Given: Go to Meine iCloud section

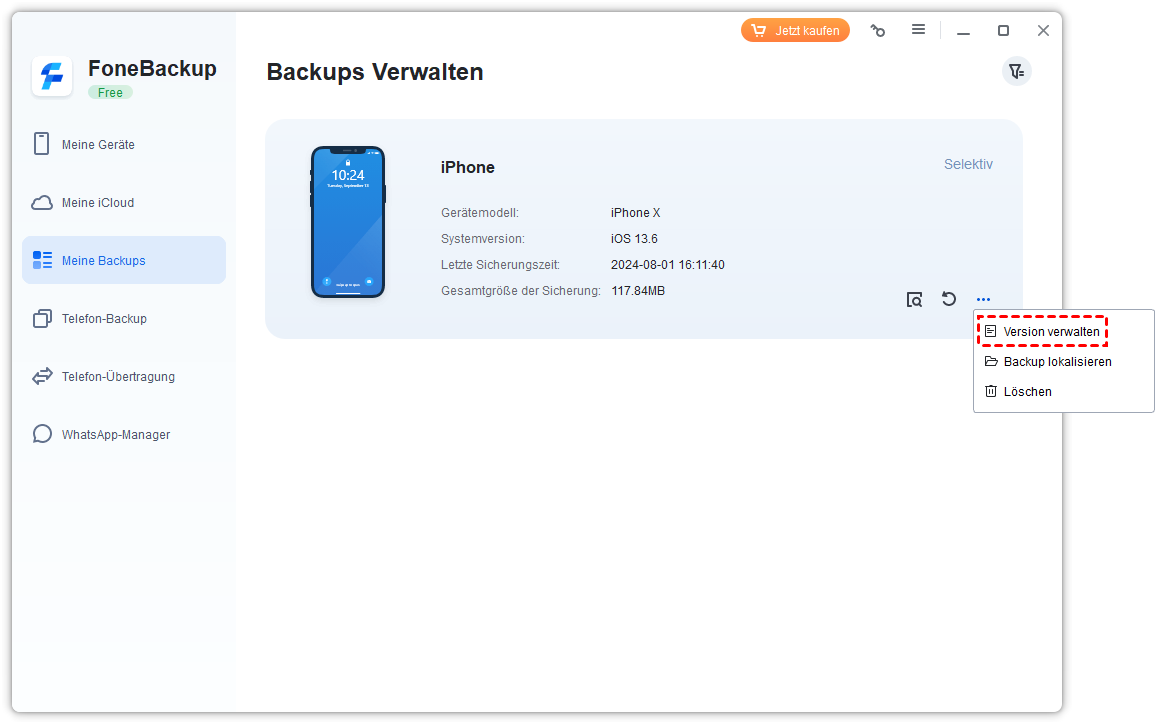Looking at the screenshot, I should click(97, 203).
